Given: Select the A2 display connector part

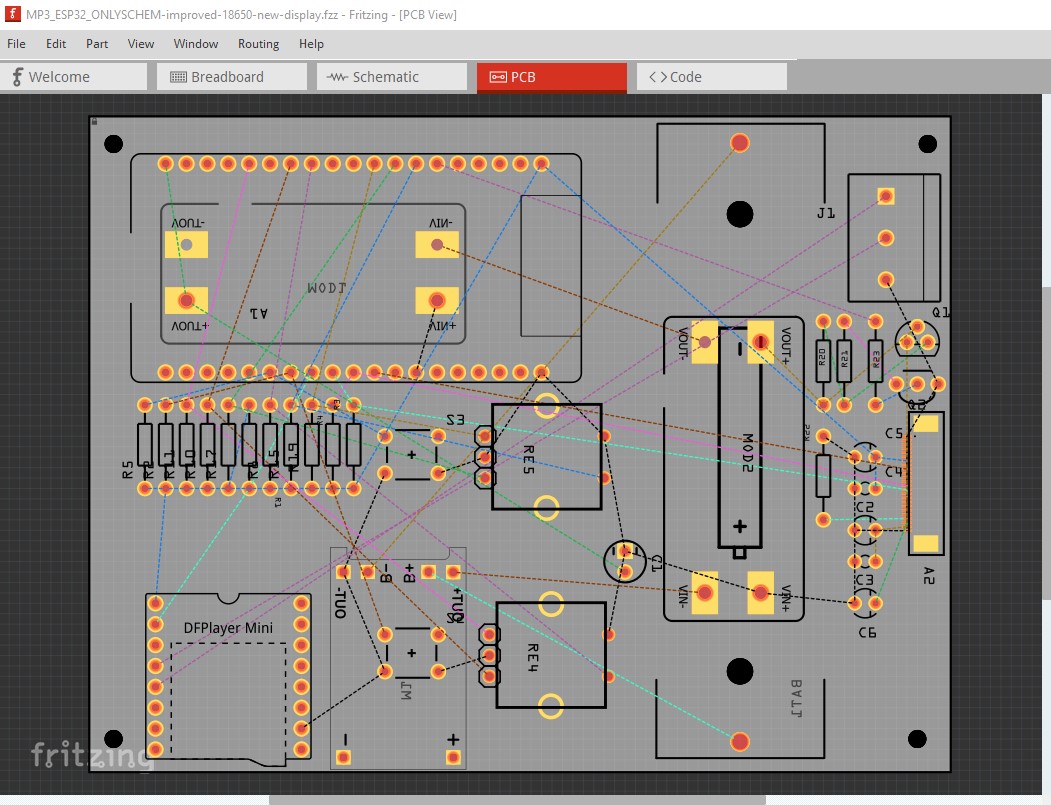Looking at the screenshot, I should click(926, 484).
